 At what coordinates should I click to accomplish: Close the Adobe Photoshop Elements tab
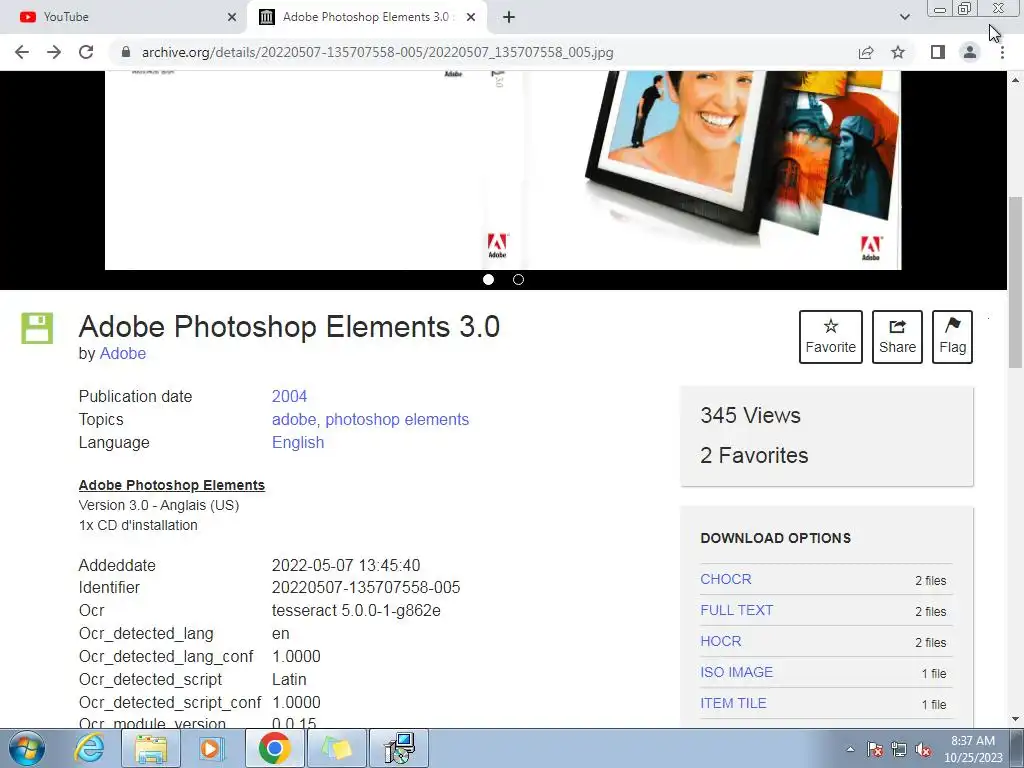471,17
